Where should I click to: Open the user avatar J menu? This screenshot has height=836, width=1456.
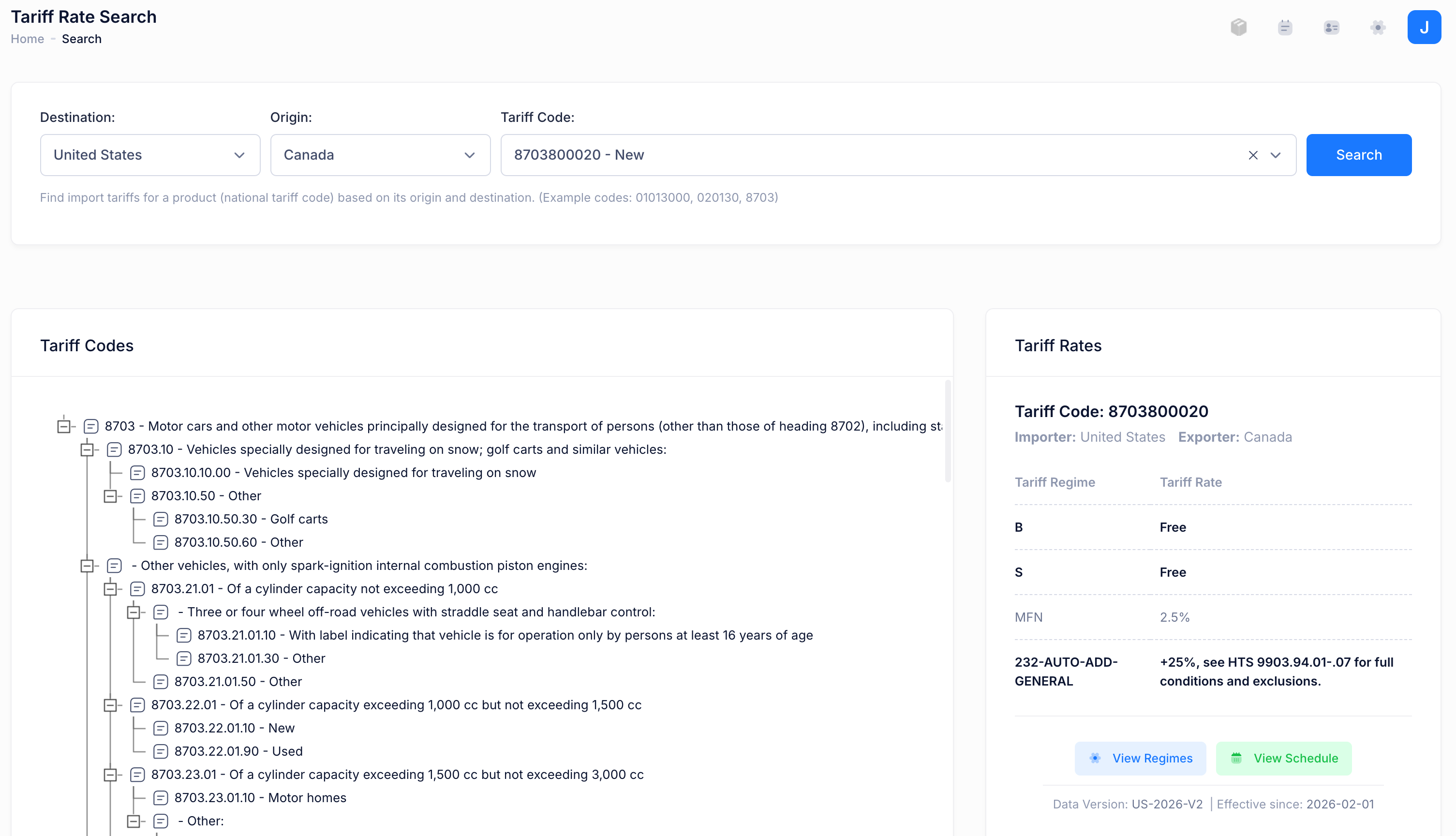click(x=1423, y=27)
